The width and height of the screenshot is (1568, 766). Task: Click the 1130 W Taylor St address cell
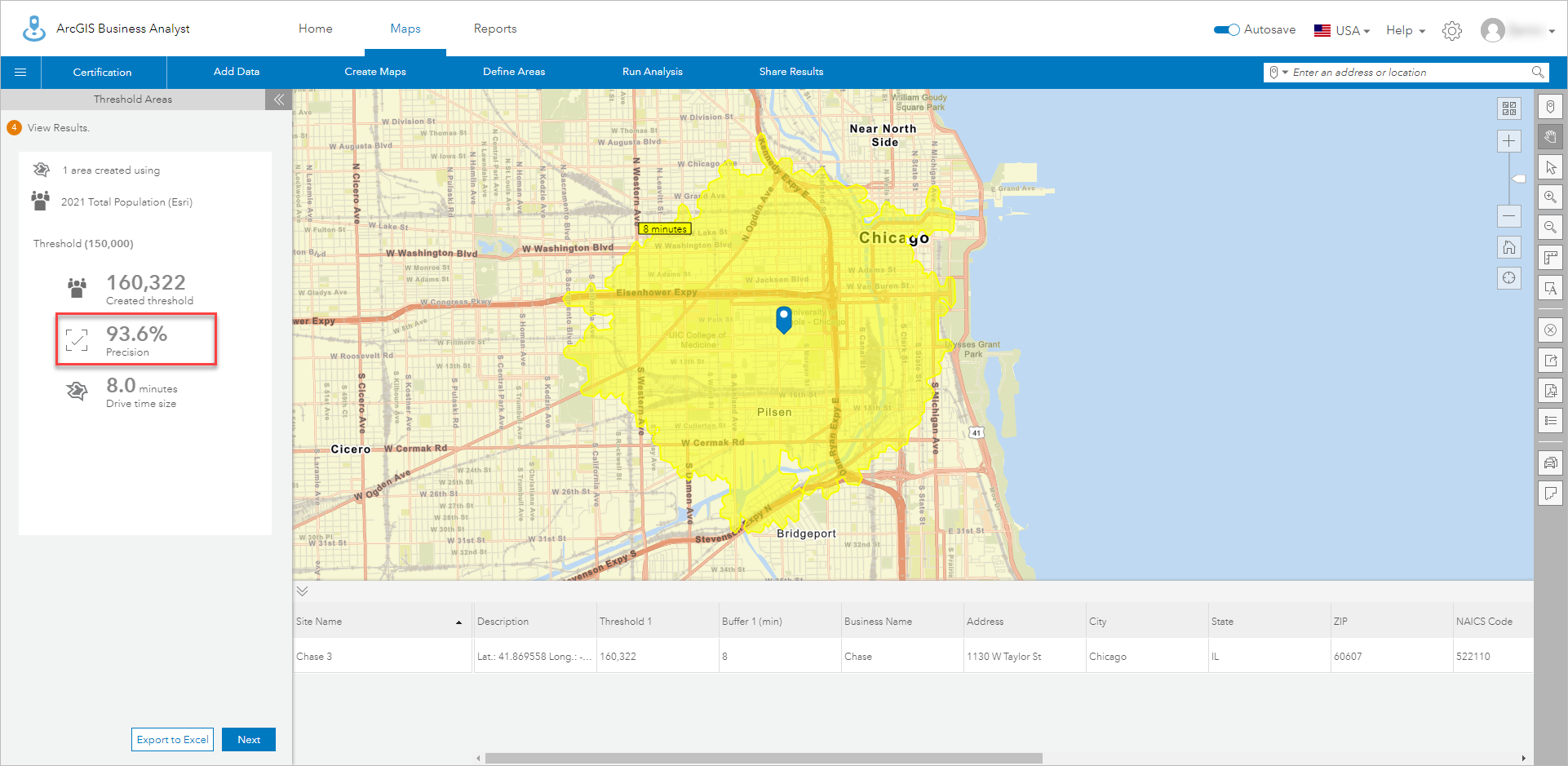click(x=1024, y=657)
